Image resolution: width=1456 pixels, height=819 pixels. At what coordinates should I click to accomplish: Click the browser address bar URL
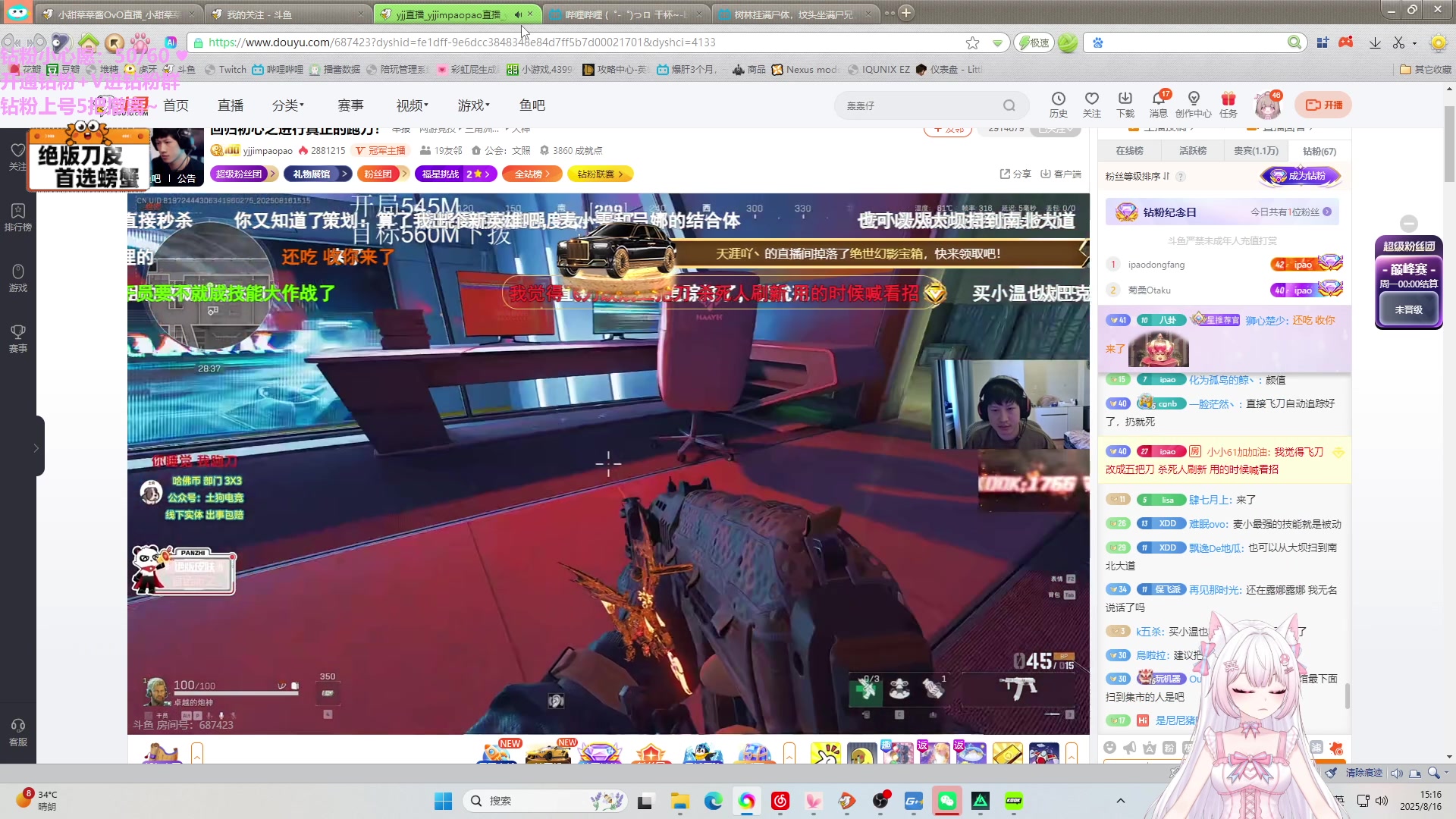461,42
